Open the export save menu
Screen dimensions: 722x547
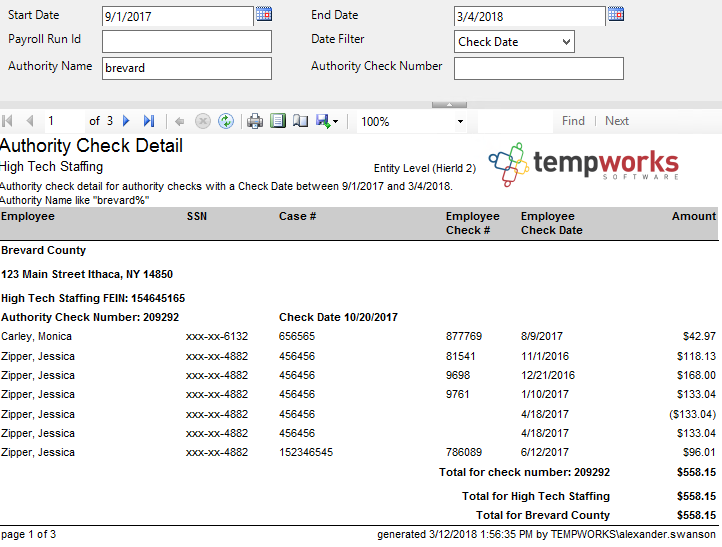[x=327, y=122]
